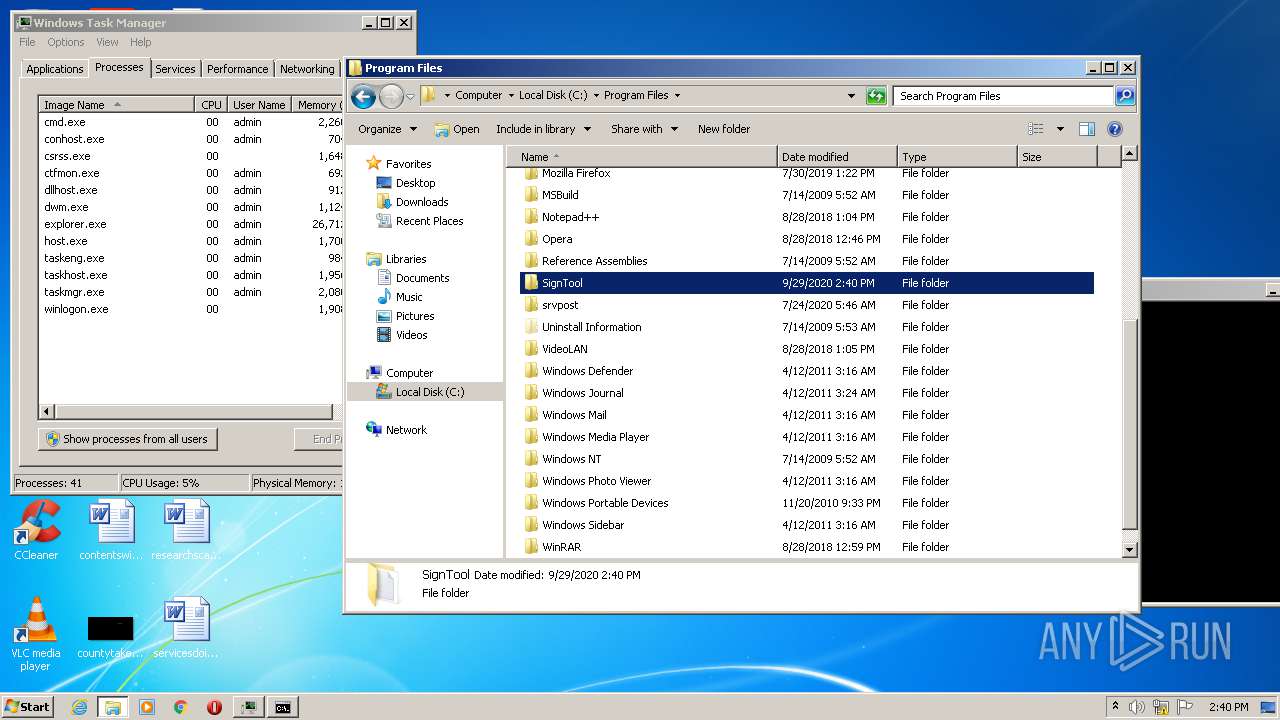Screen dimensions: 1280x720
Task: Click the taskbar clock showing 2:40 PM
Action: click(x=1228, y=707)
